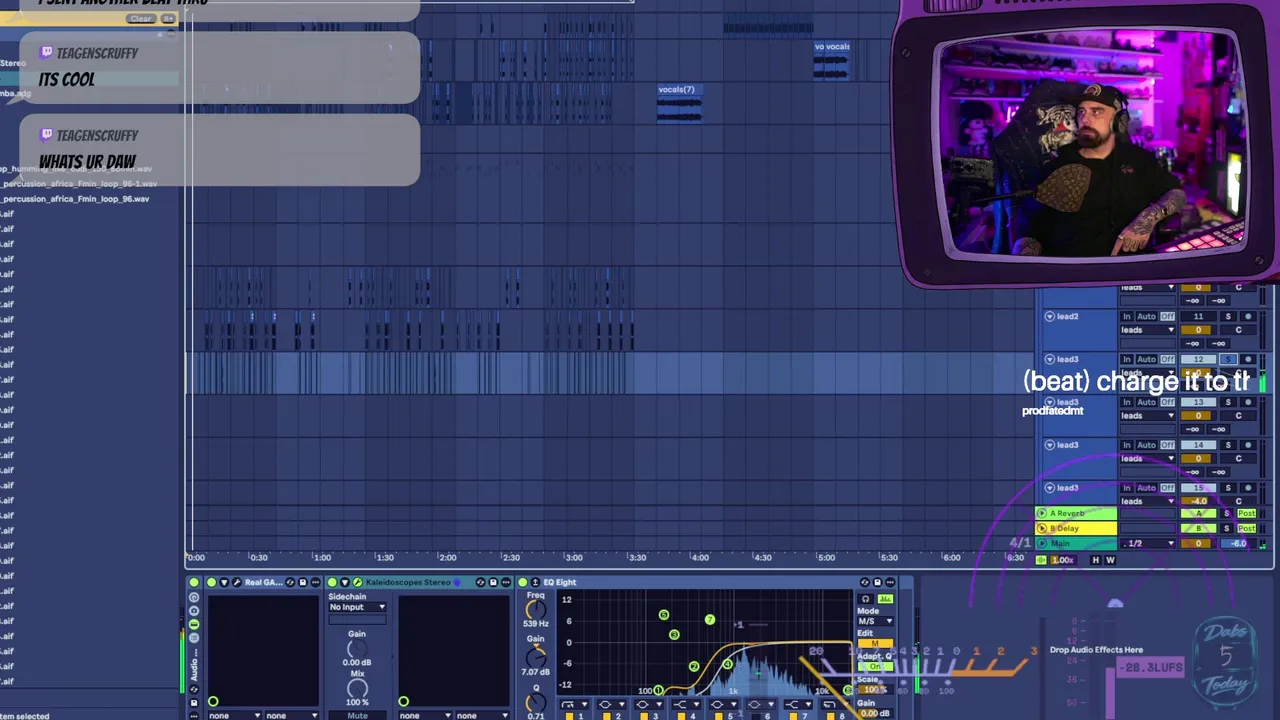
Task: Open the Main track 1/2 output dropdown
Action: pos(1146,544)
